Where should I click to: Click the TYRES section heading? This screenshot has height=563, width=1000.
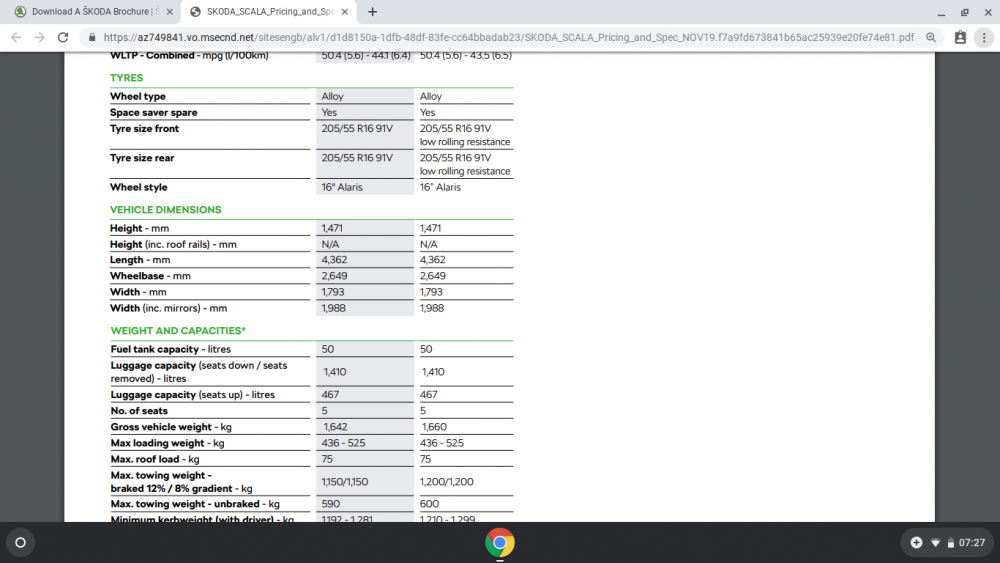point(126,78)
